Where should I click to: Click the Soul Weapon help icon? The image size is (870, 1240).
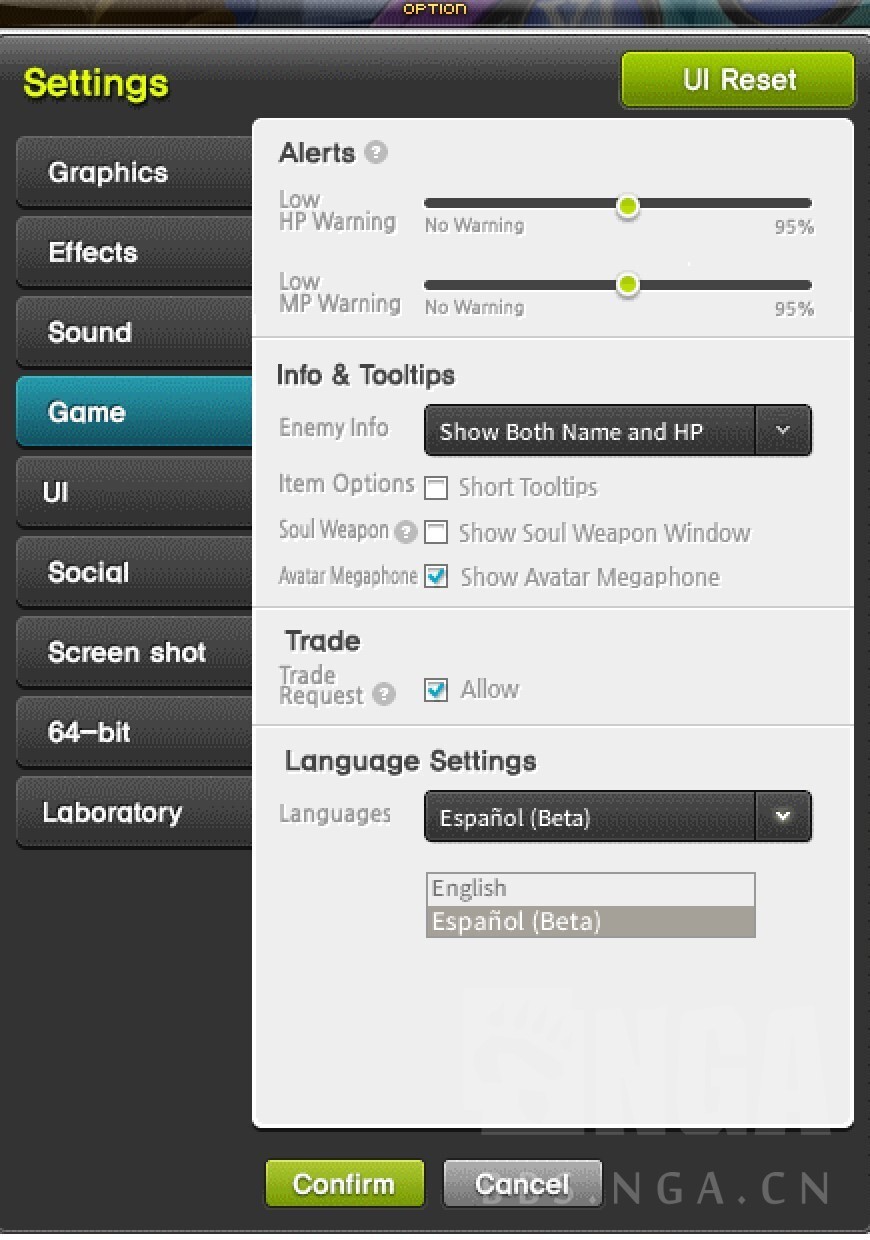coord(405,532)
